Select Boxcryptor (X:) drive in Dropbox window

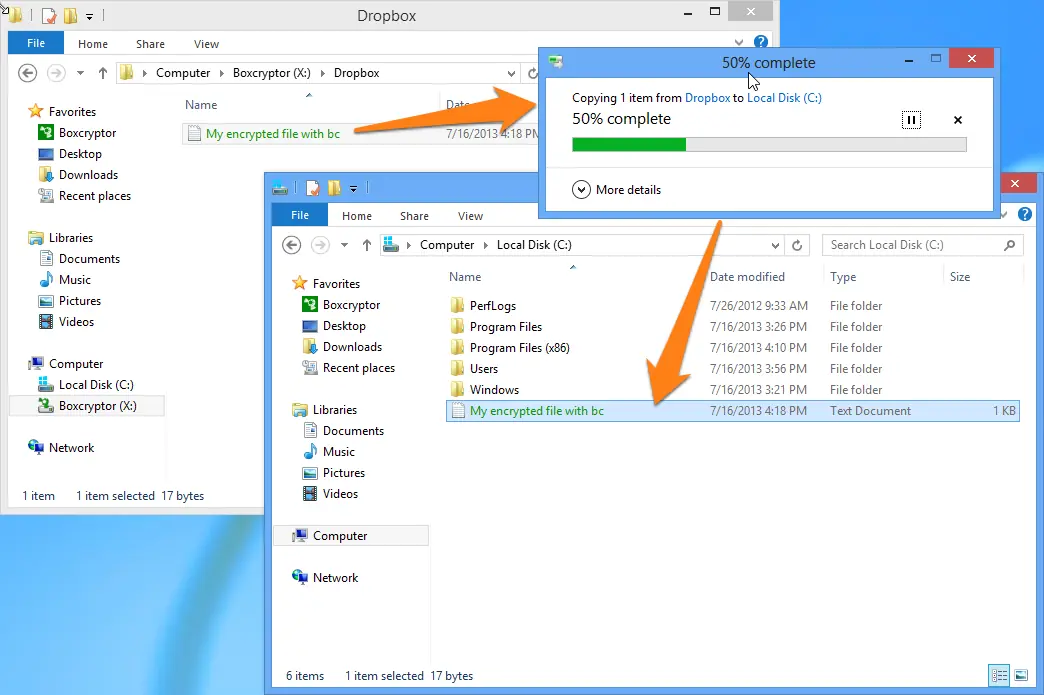[x=87, y=406]
